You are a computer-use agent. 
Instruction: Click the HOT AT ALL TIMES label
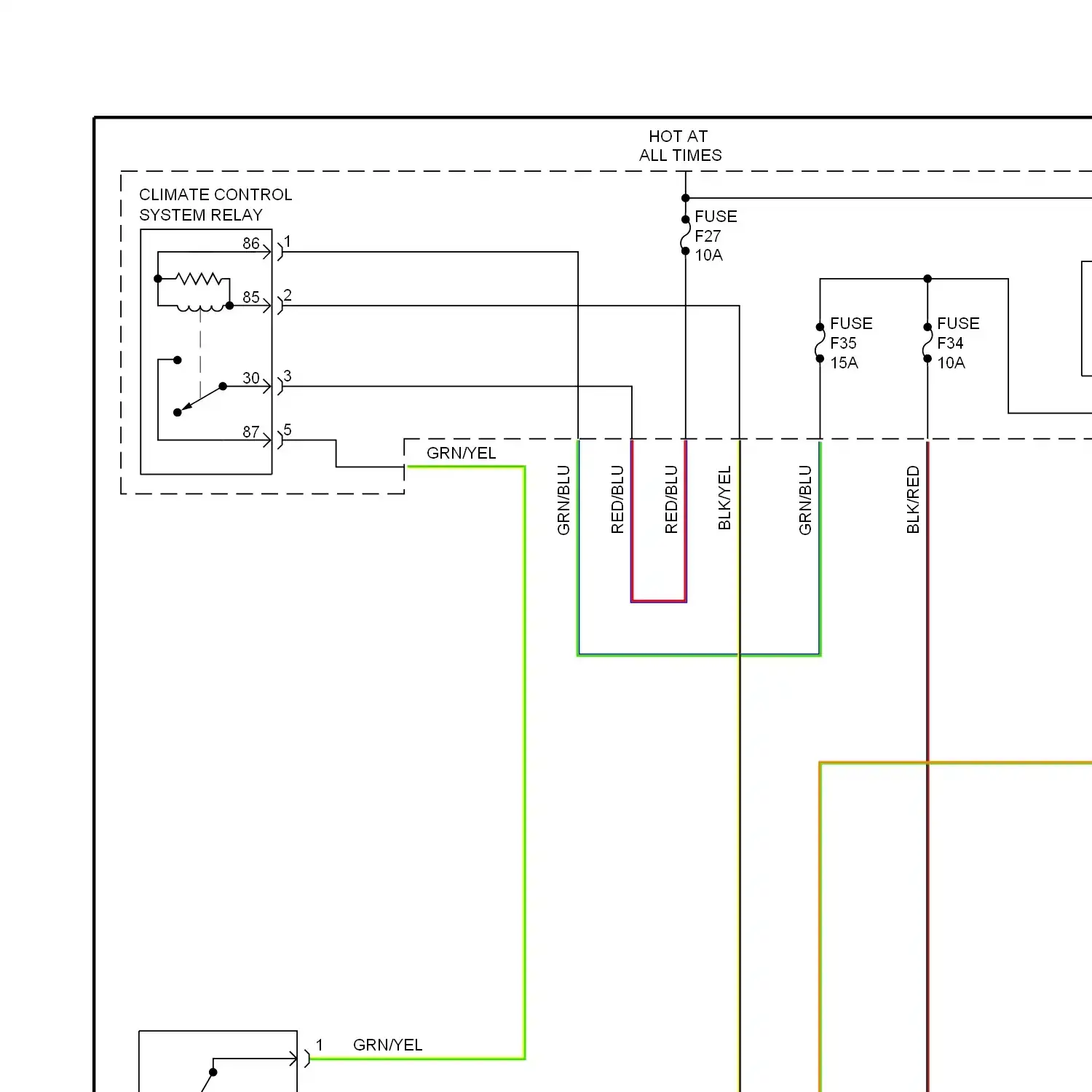tap(680, 146)
